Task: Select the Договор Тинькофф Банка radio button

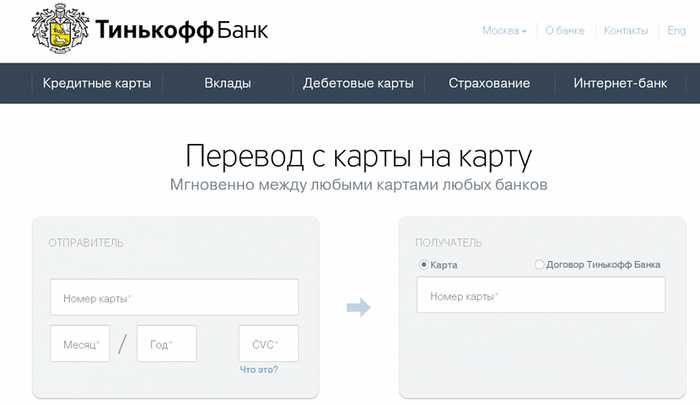Action: [x=539, y=264]
